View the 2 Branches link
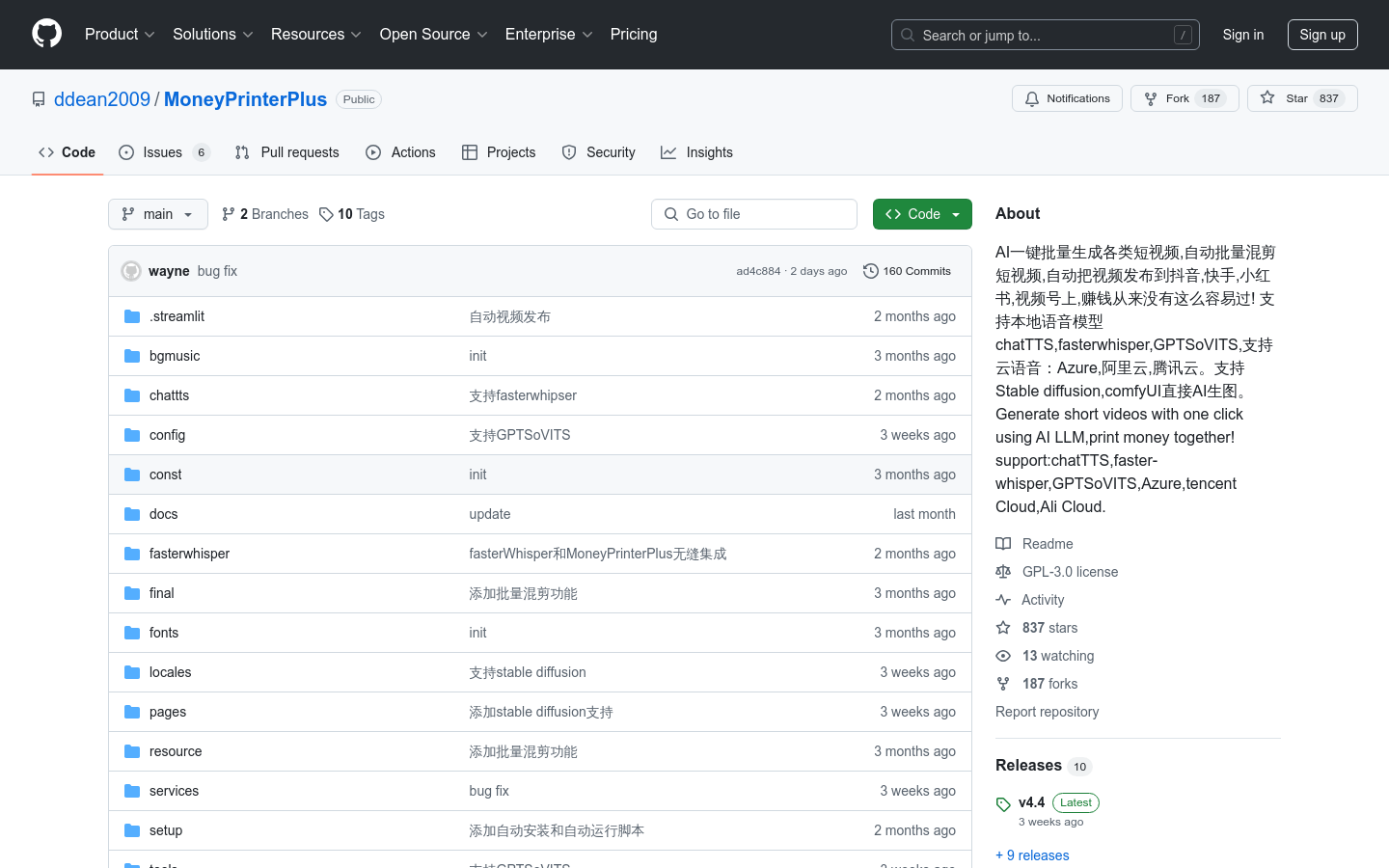The width and height of the screenshot is (1389, 868). pos(265,214)
